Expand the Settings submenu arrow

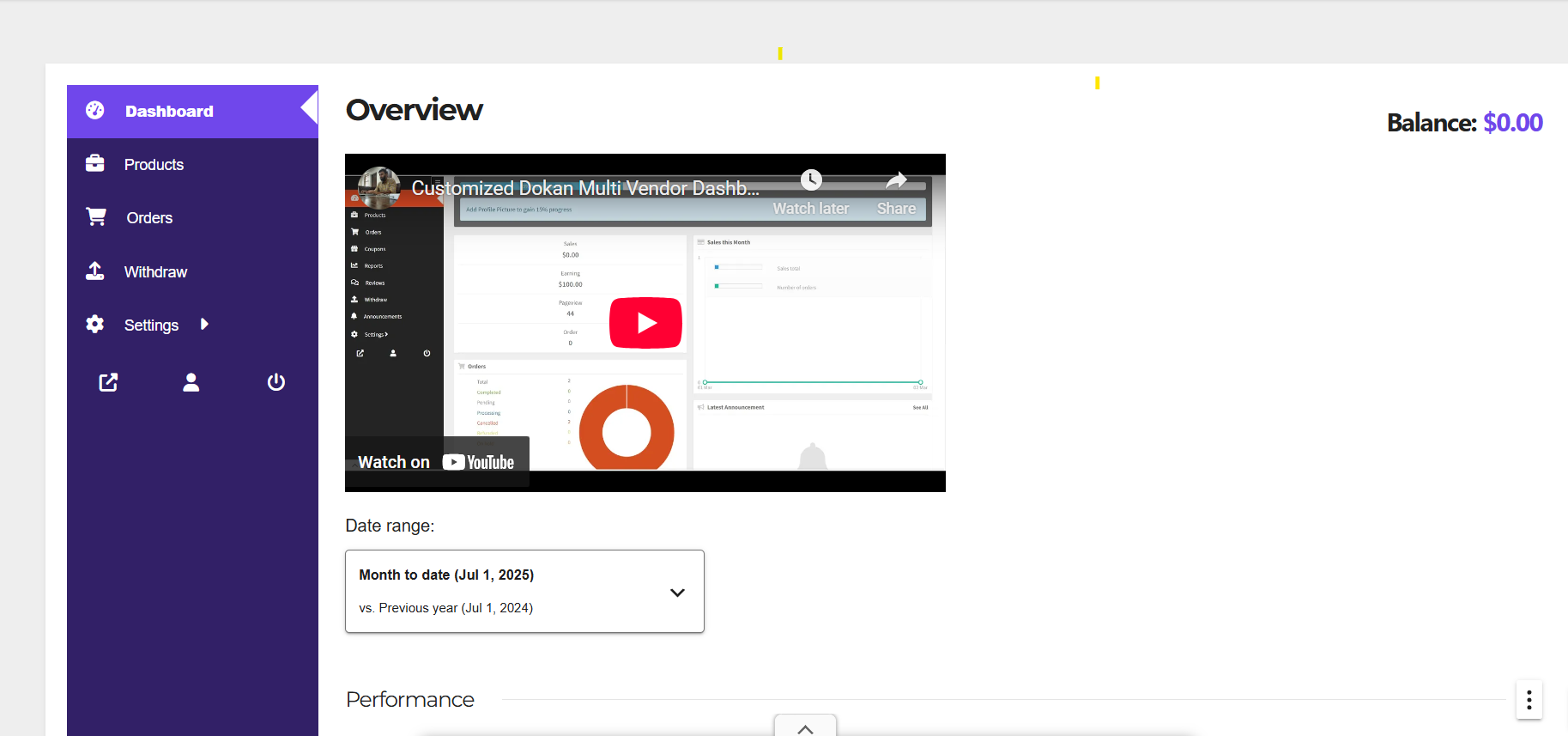[x=204, y=324]
